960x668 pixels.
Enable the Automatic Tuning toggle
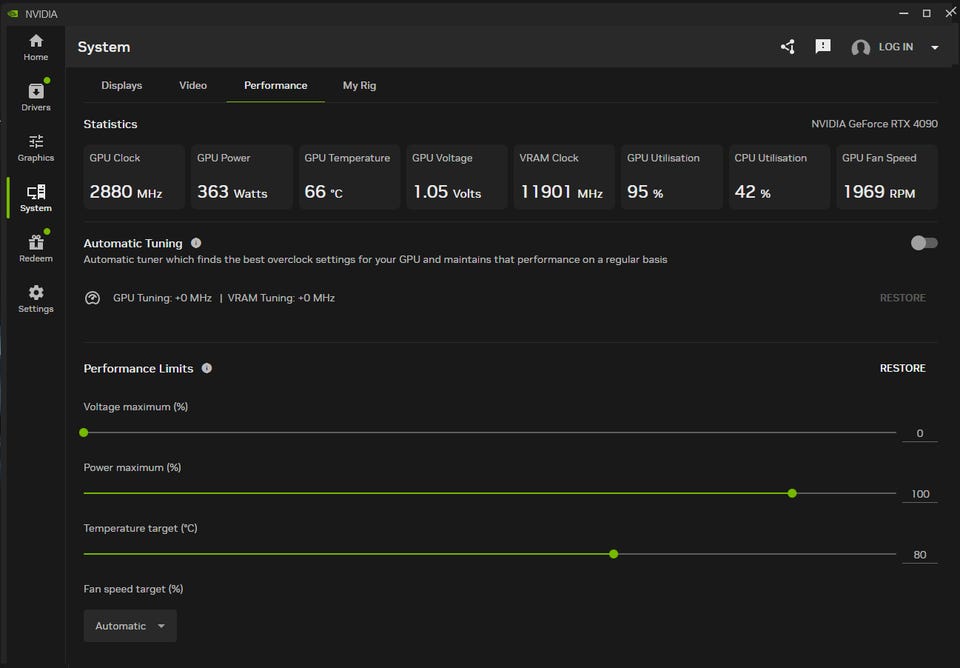[x=924, y=243]
